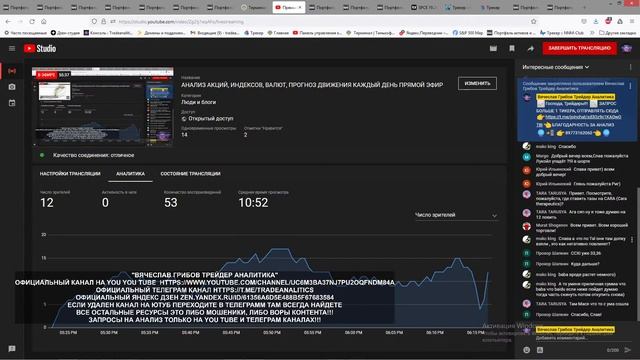
Task: Bookmark page with the star icon
Action: 533,21
